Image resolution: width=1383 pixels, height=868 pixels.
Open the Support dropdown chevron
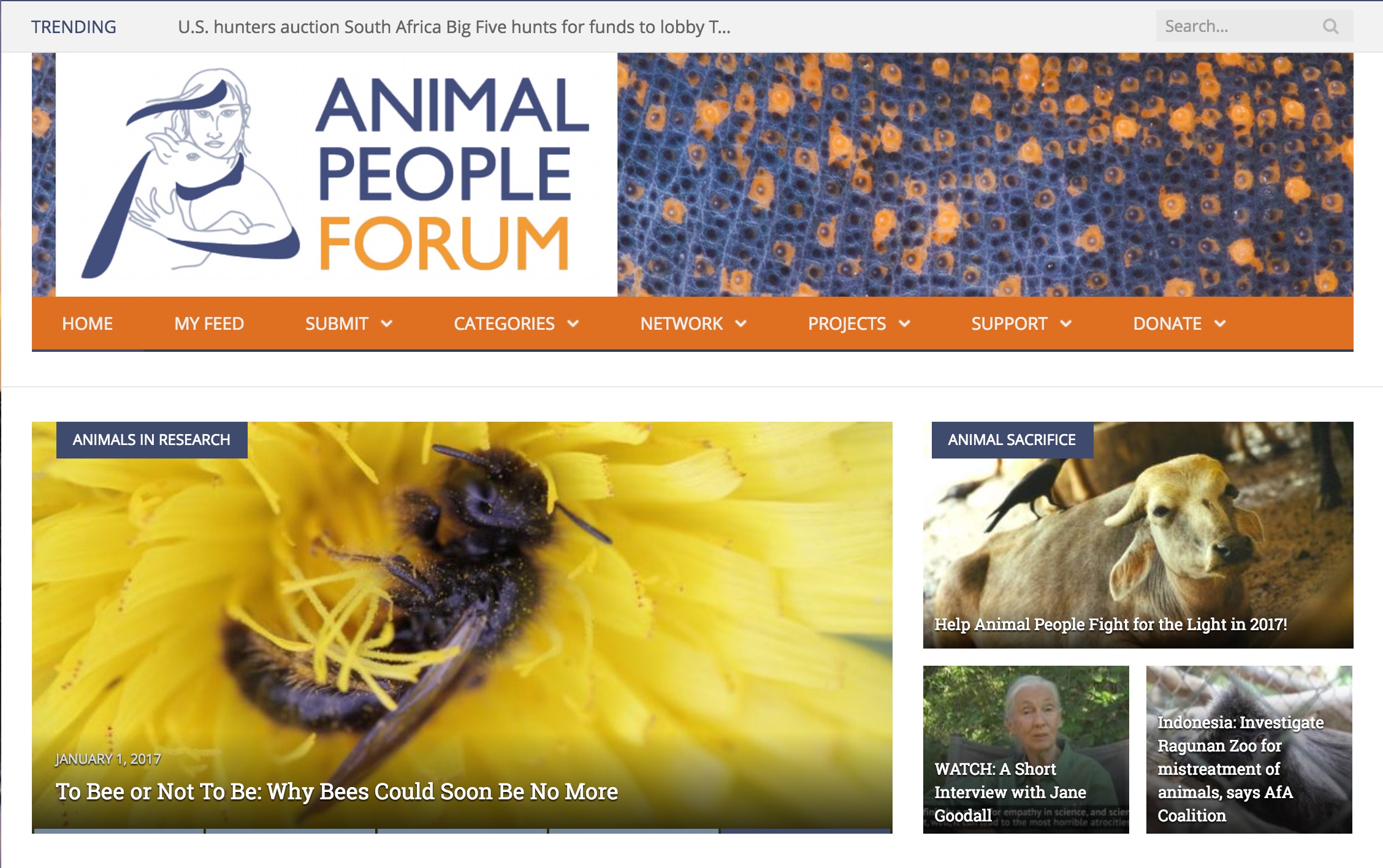click(x=1065, y=324)
